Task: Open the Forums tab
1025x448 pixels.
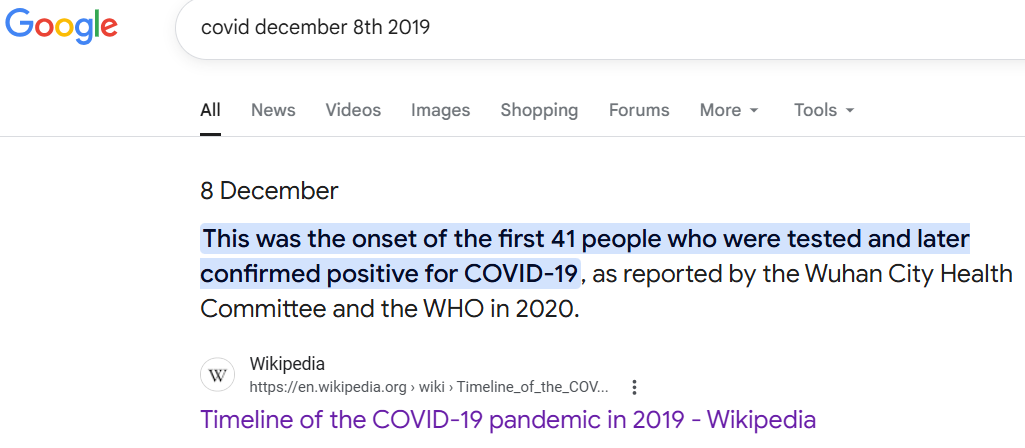Action: [x=639, y=110]
